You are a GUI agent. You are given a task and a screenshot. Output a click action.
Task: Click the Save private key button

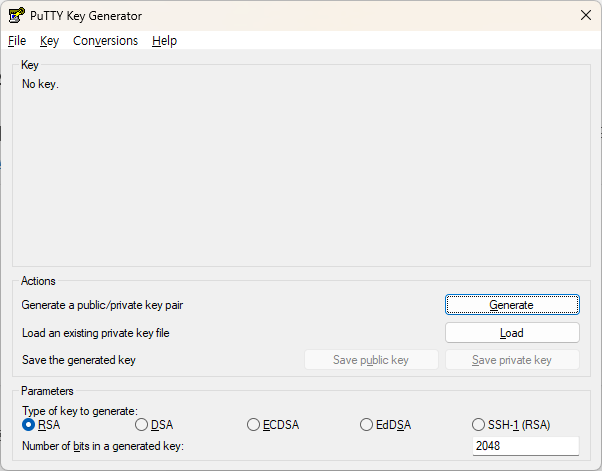[x=512, y=360]
